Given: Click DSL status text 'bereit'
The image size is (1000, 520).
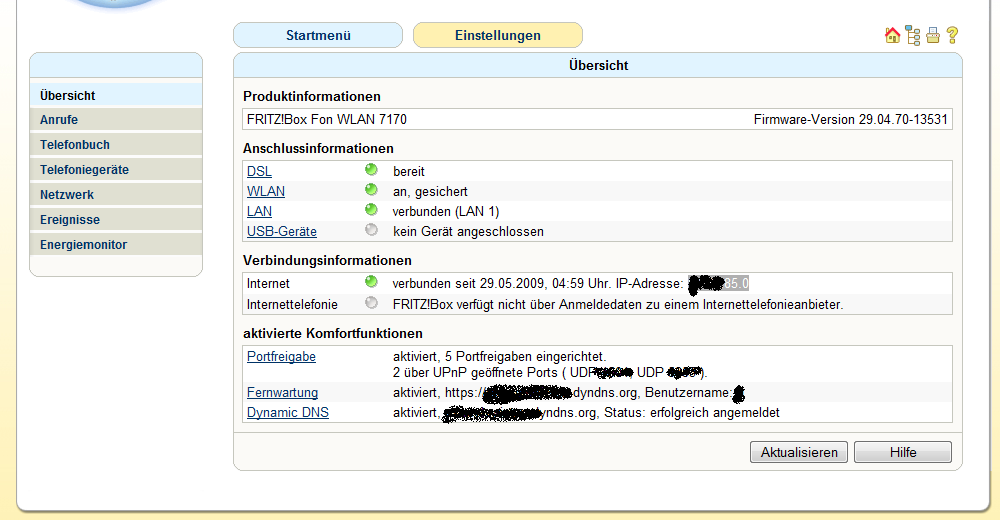Looking at the screenshot, I should pyautogui.click(x=409, y=171).
